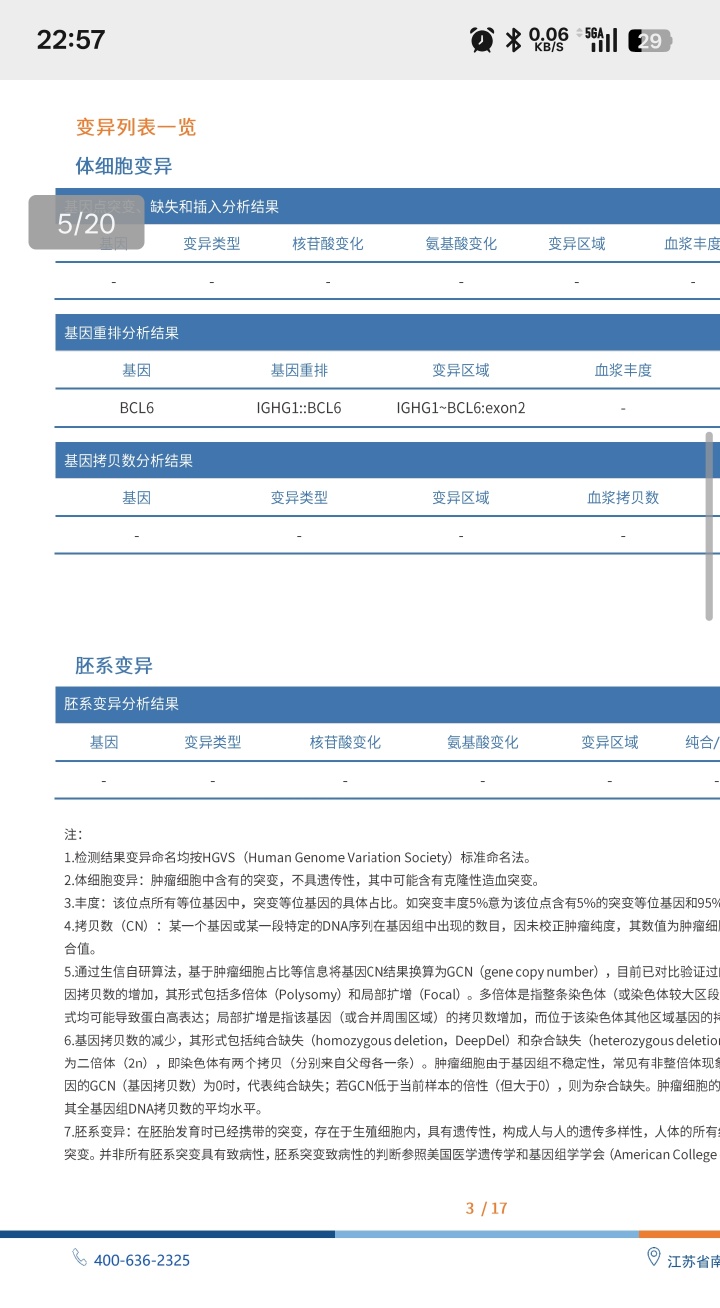This screenshot has width=720, height=1308.
Task: Tap the 变异列表一览 orange heading
Action: [x=136, y=127]
